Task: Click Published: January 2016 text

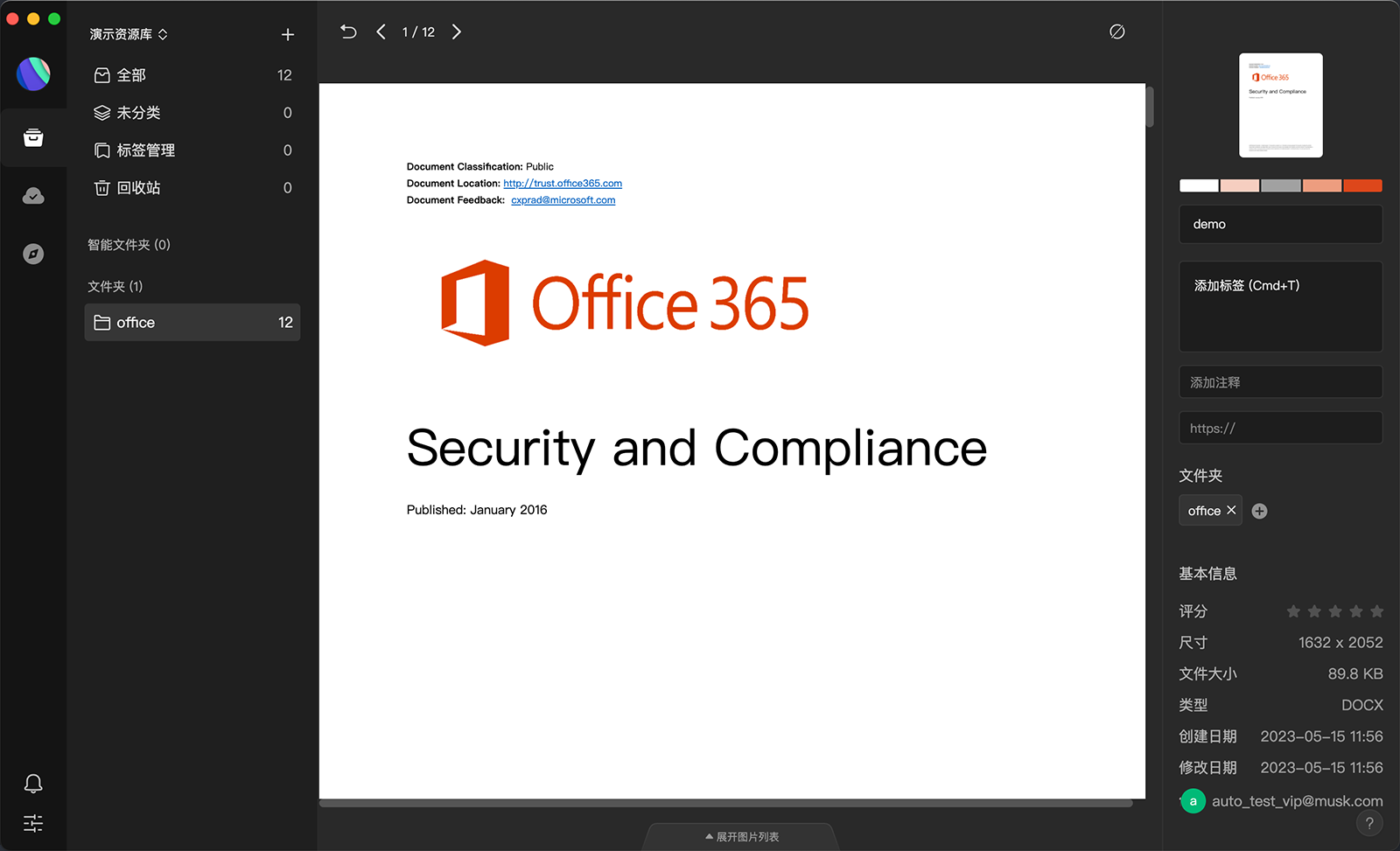Action: 477,510
